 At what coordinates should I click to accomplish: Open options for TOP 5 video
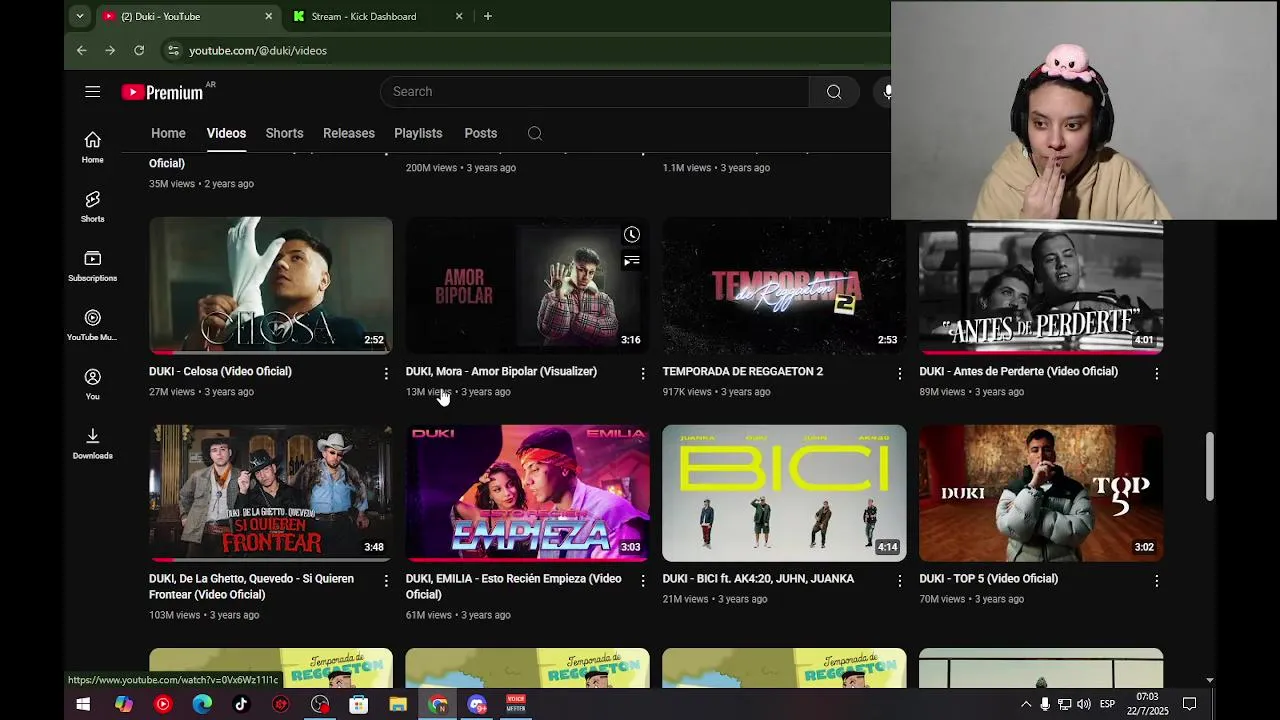point(1156,580)
